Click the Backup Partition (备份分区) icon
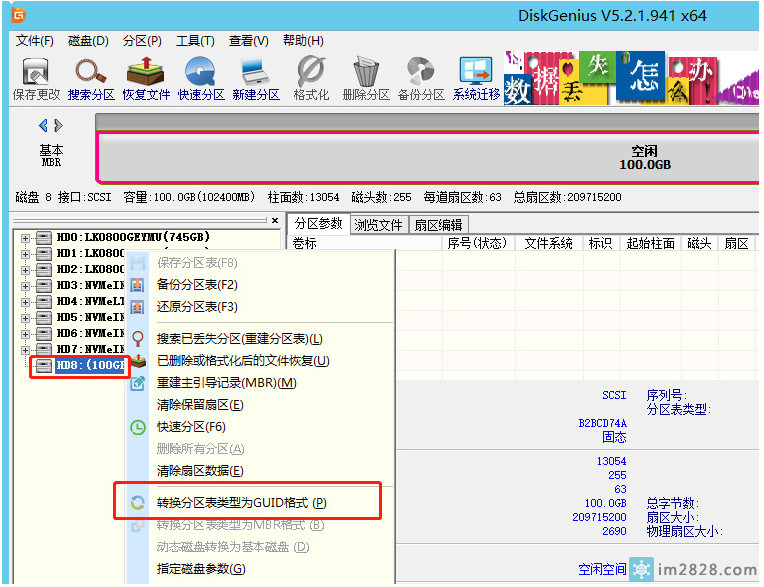The width and height of the screenshot is (764, 587). (420, 78)
